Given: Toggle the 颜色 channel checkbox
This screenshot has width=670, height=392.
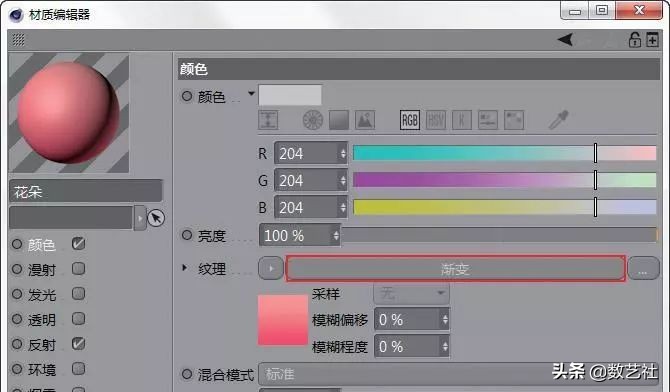Looking at the screenshot, I should pos(79,244).
